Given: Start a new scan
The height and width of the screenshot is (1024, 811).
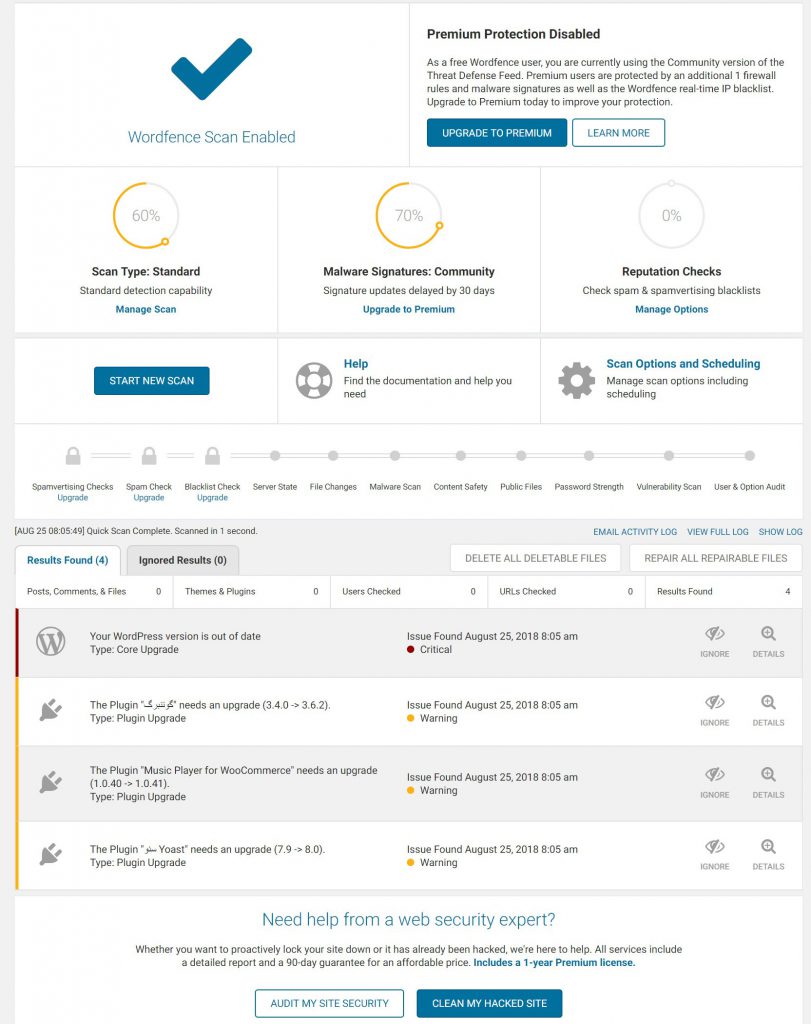Looking at the screenshot, I should tap(151, 381).
